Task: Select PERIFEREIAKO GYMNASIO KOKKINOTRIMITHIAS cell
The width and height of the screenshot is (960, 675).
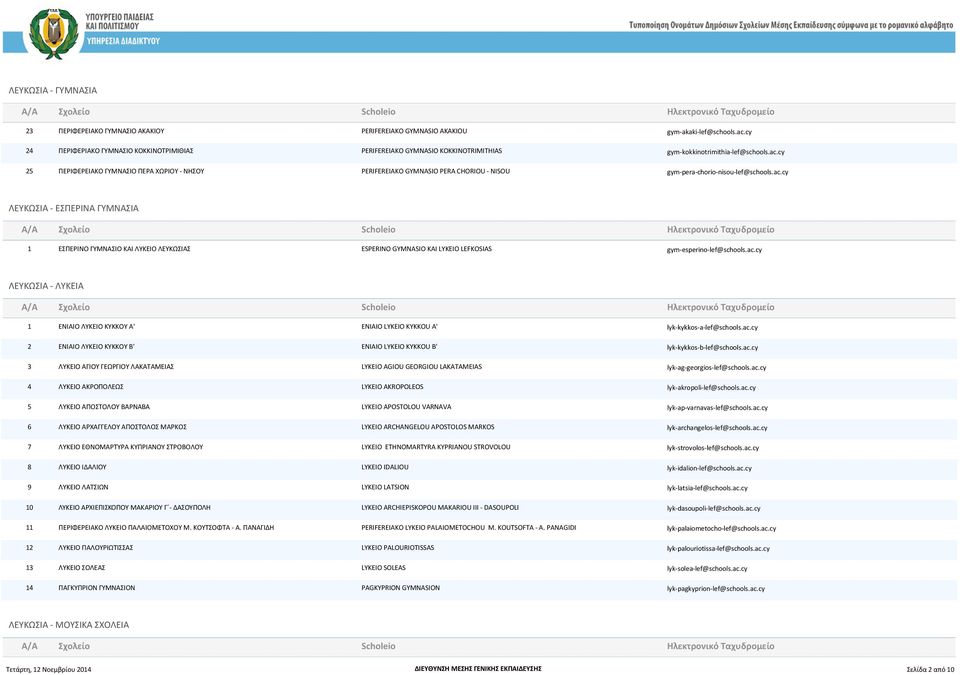Action: (x=432, y=151)
